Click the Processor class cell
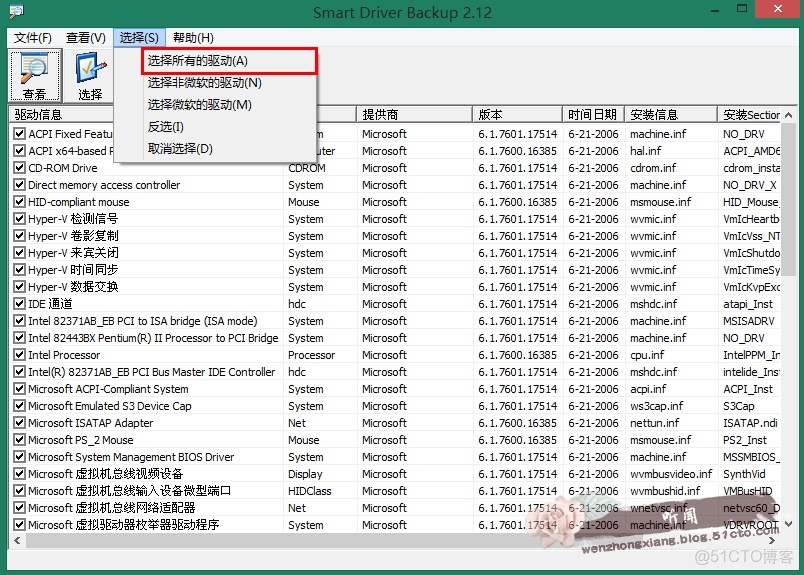Viewport: 804px width, 575px height. click(311, 354)
